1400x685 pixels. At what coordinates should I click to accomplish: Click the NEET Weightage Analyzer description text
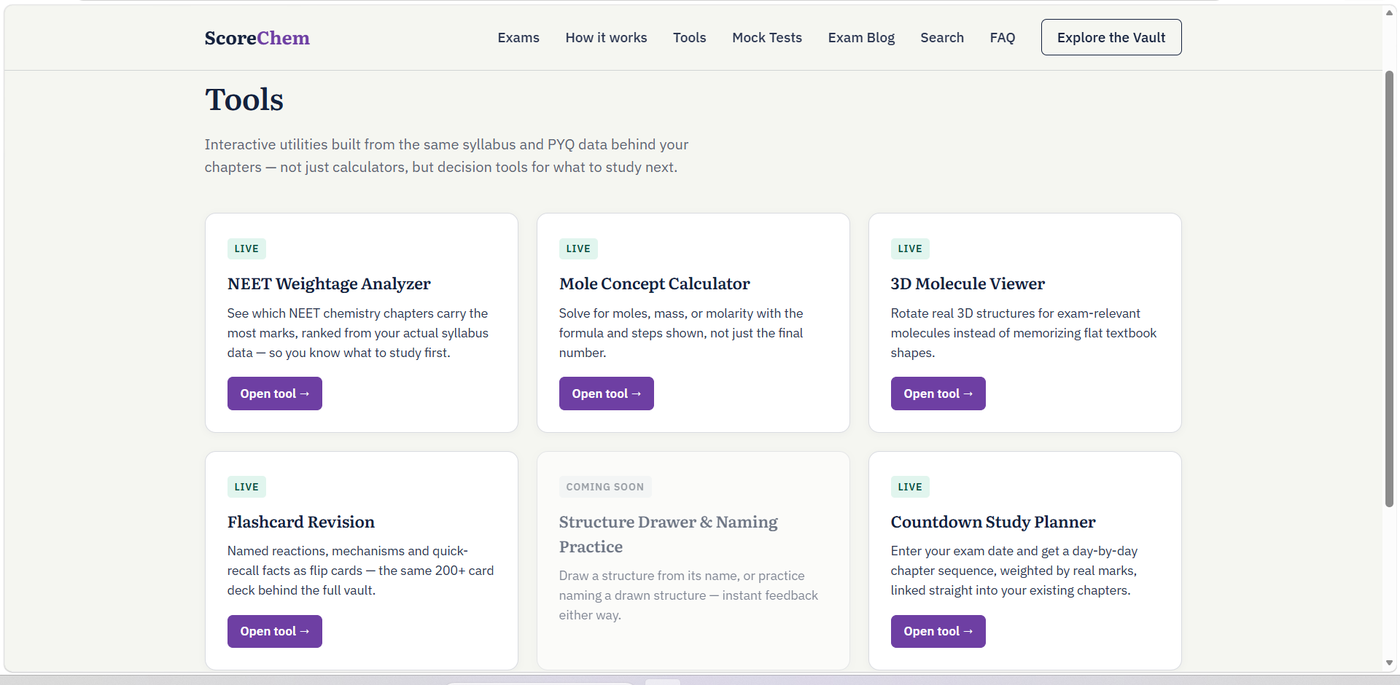pyautogui.click(x=358, y=333)
